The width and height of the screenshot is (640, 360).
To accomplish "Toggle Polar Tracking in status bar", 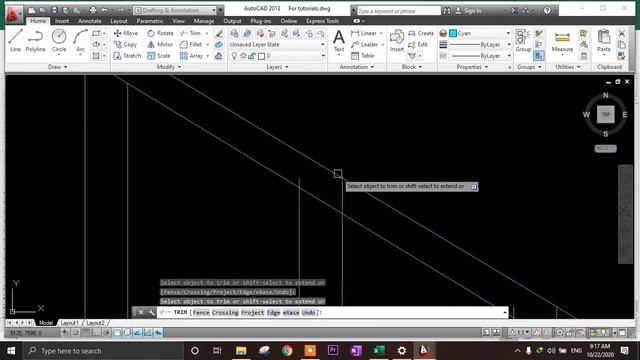I will click(x=107, y=333).
